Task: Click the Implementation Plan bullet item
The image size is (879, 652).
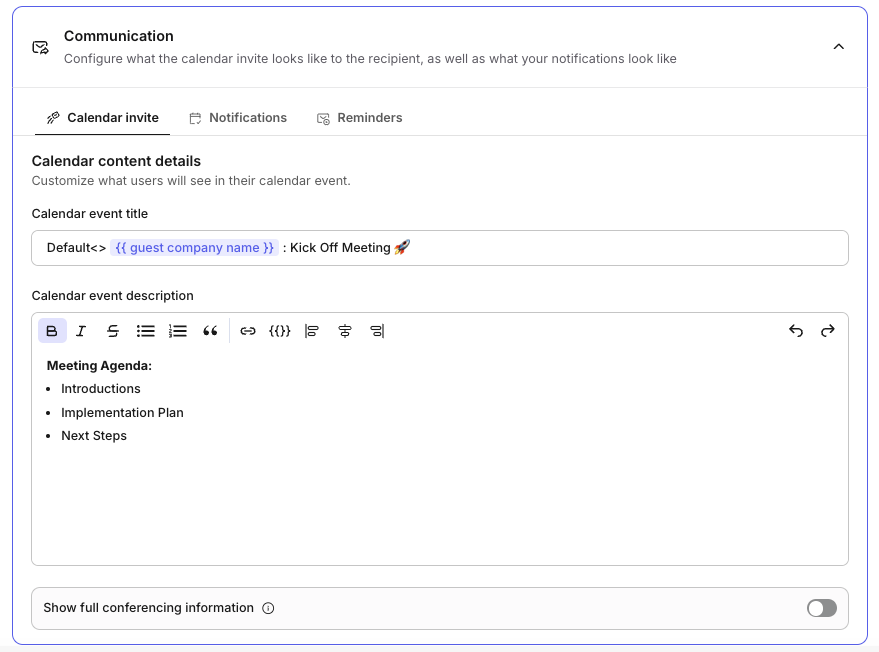Action: 122,413
